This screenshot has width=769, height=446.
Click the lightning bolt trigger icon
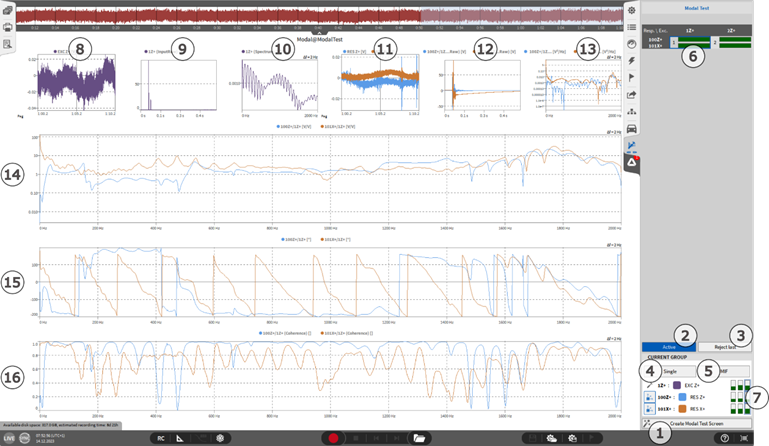(x=631, y=61)
